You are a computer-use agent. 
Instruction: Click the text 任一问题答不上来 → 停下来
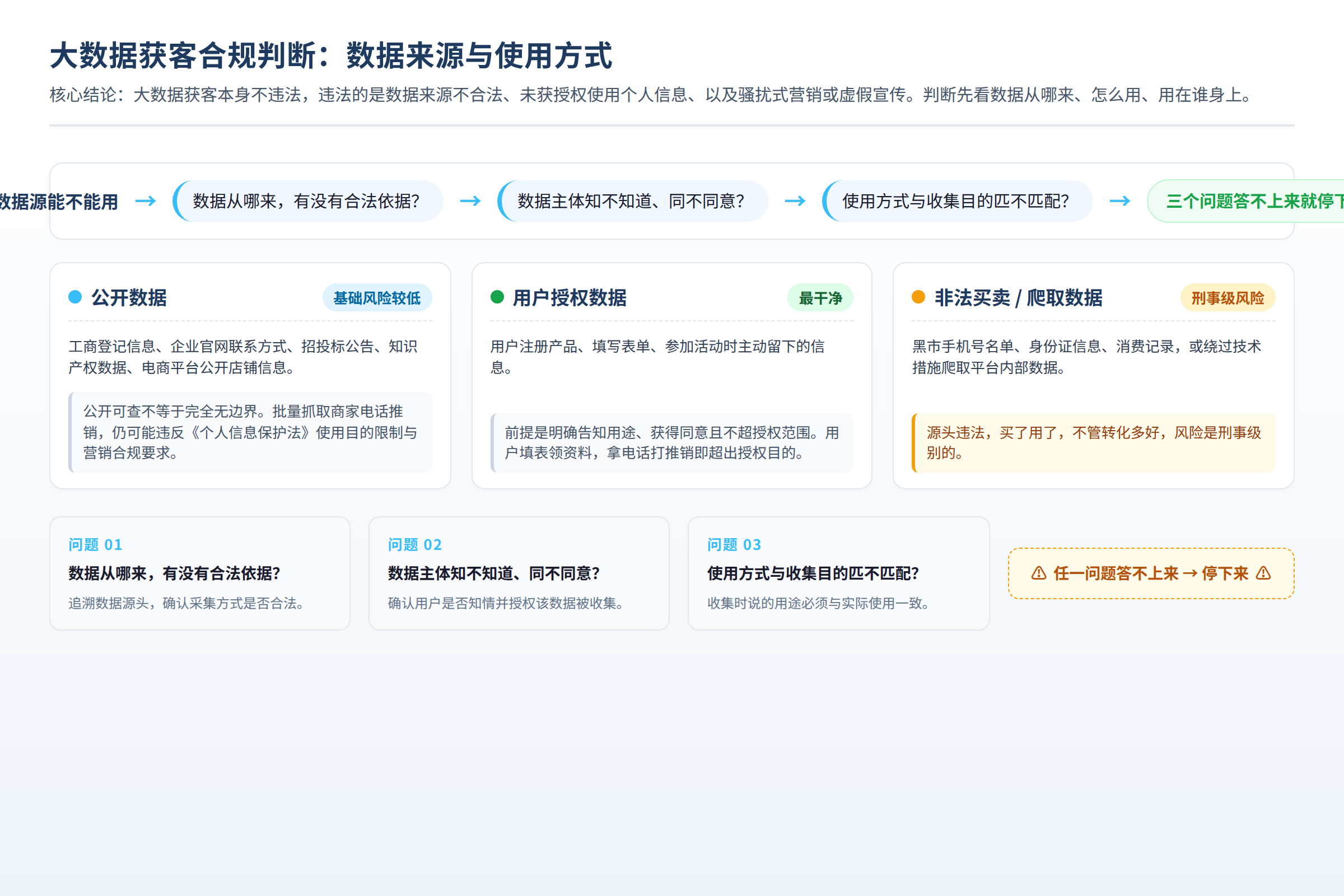pos(1151,573)
